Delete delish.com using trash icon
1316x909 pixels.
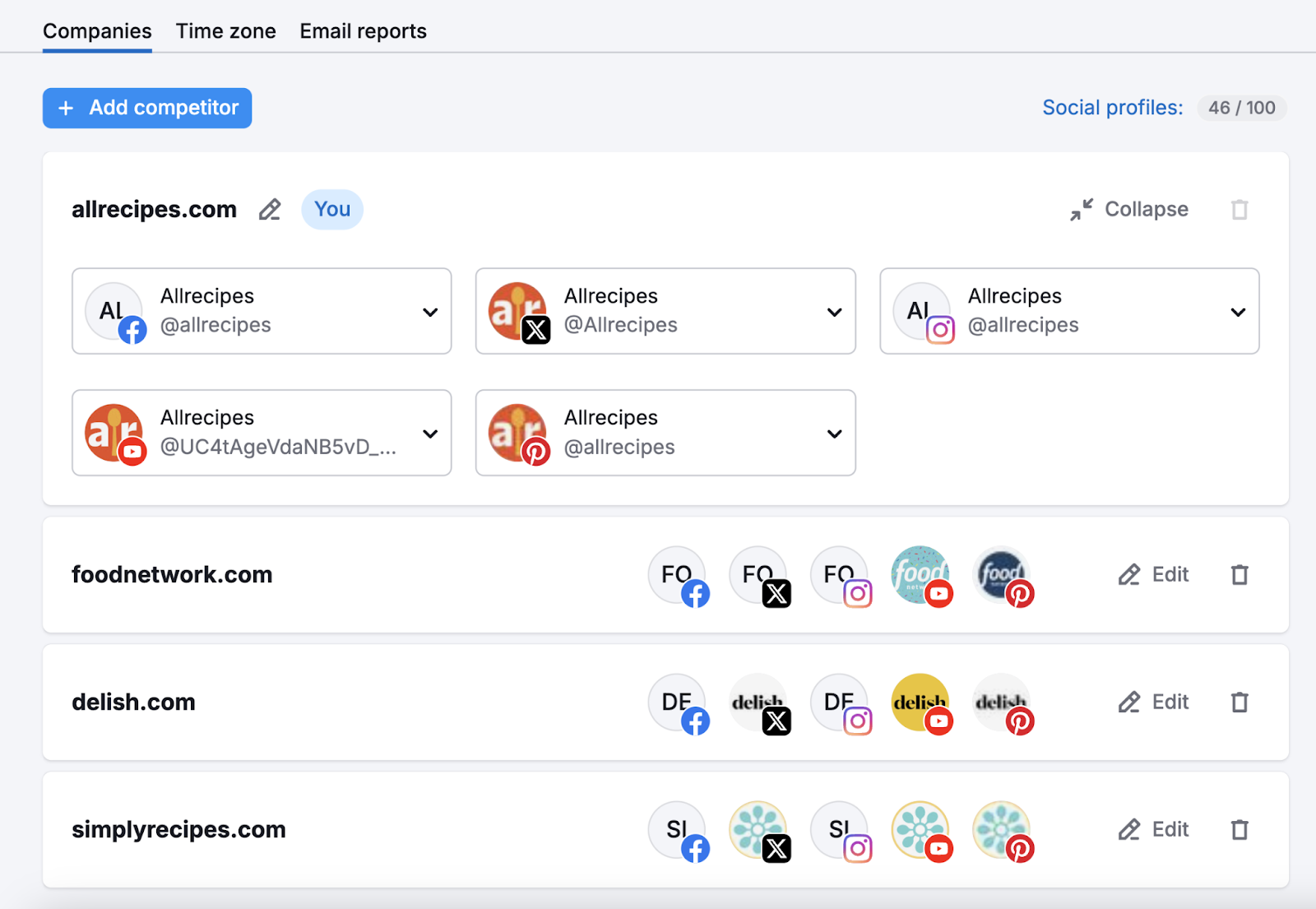pyautogui.click(x=1240, y=703)
